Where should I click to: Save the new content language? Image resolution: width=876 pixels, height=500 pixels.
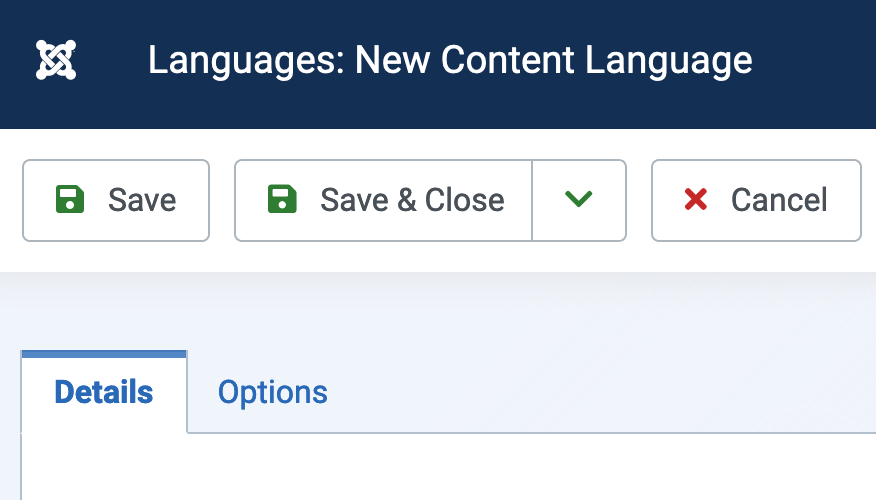click(x=116, y=201)
